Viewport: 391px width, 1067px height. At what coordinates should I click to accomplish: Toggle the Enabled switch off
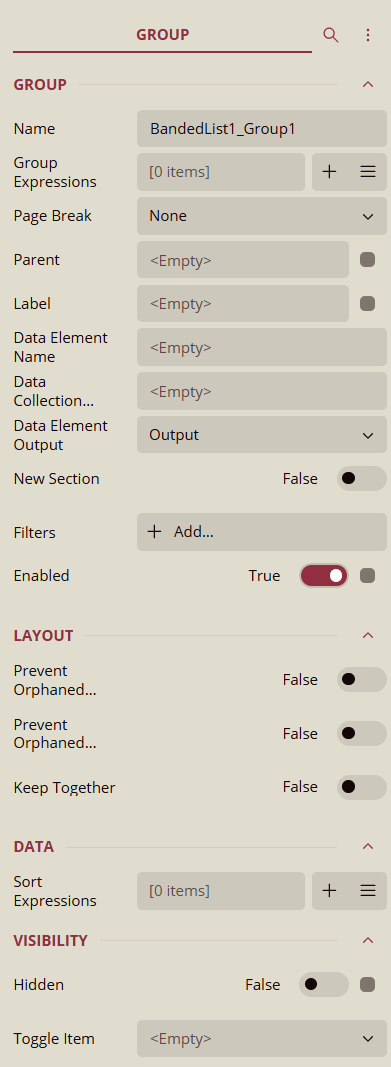click(x=324, y=576)
